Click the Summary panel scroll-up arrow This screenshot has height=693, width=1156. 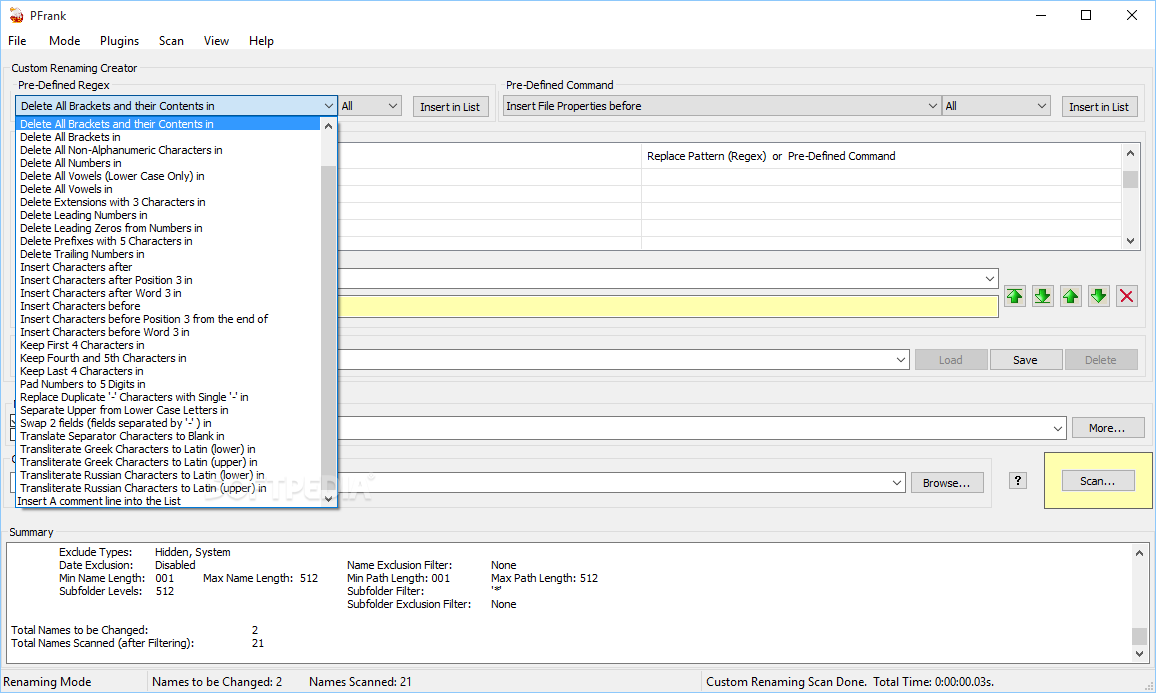1139,553
